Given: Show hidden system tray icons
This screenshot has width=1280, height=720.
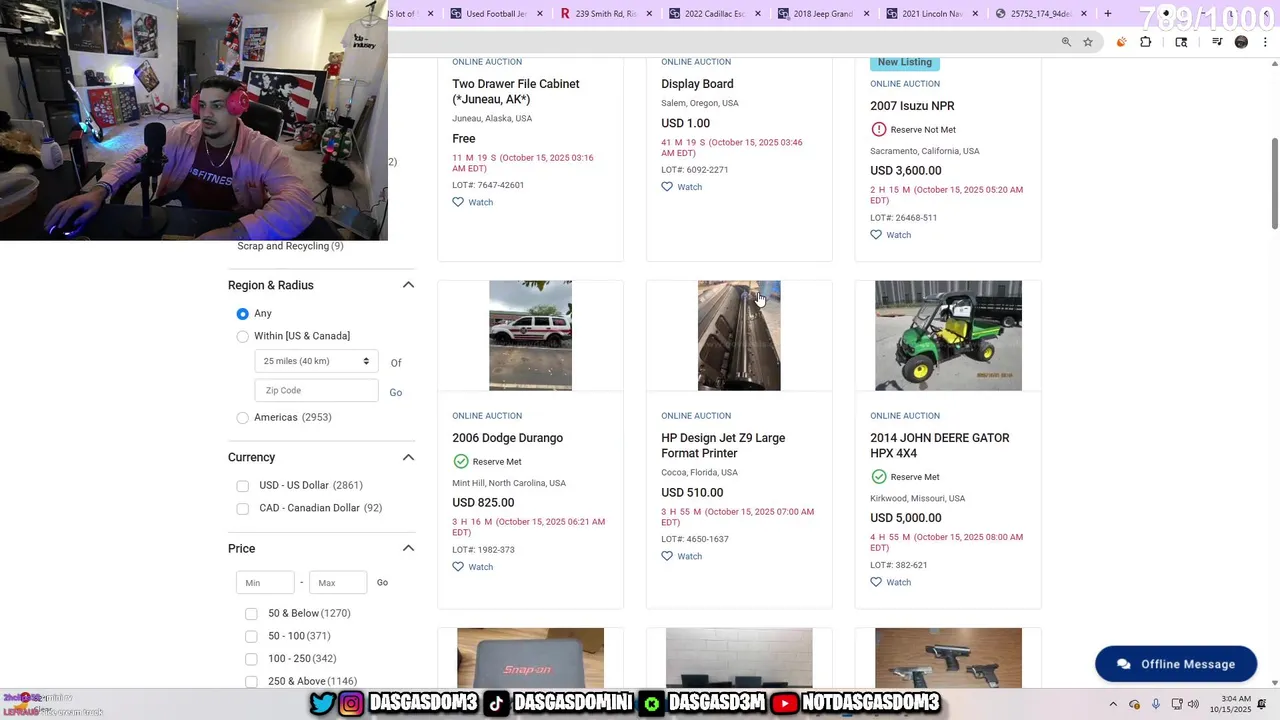Looking at the screenshot, I should [x=1113, y=704].
